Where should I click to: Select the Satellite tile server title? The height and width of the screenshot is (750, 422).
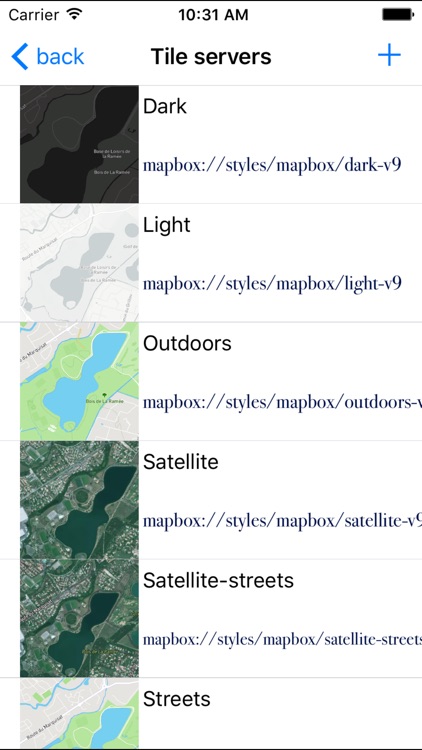click(181, 462)
